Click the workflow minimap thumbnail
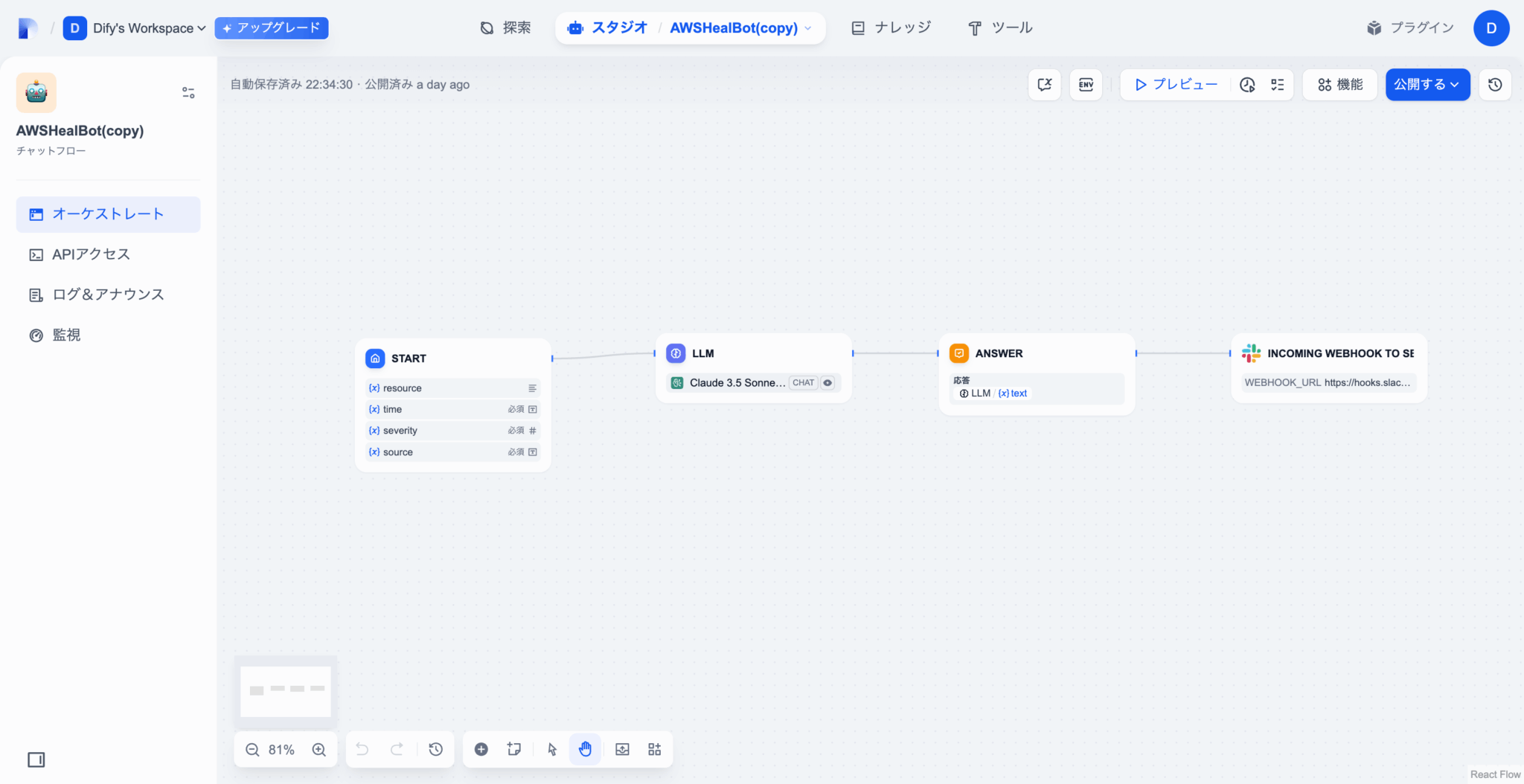Image resolution: width=1524 pixels, height=784 pixels. pos(286,691)
